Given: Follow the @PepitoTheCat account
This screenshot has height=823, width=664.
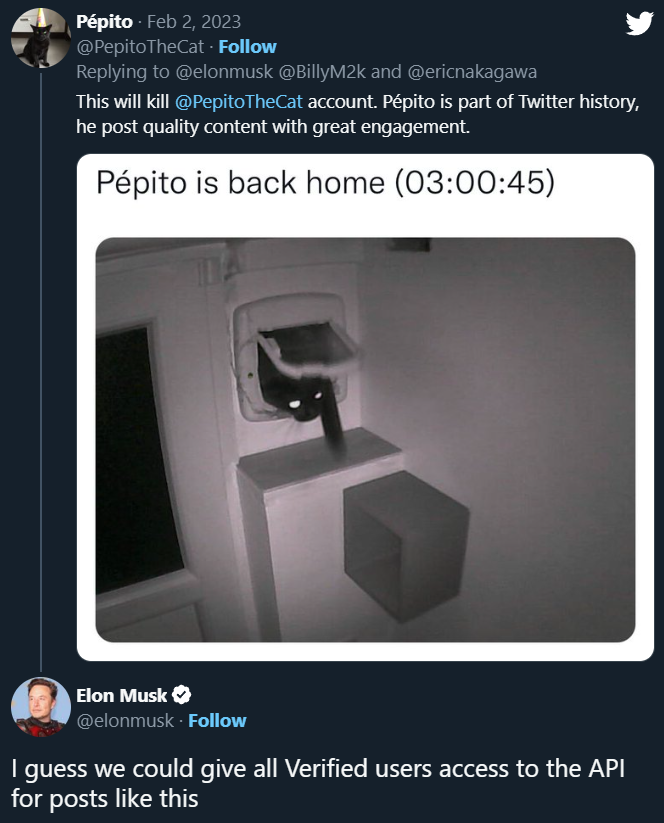Looking at the screenshot, I should (x=248, y=47).
